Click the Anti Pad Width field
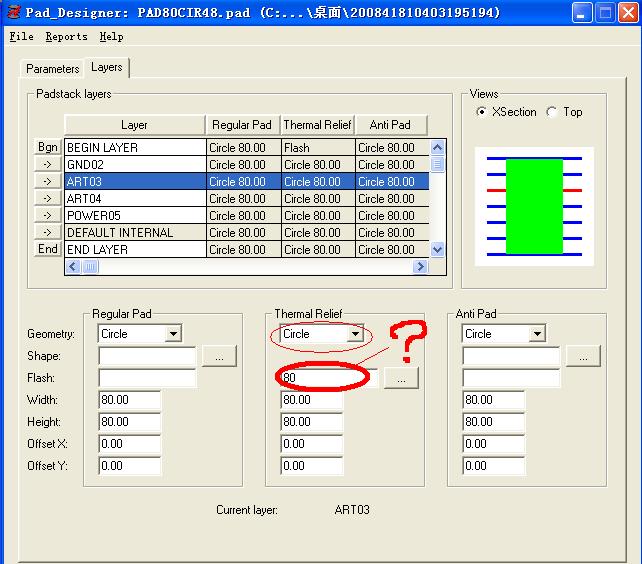Screen dimensions: 642x564 click(494, 400)
